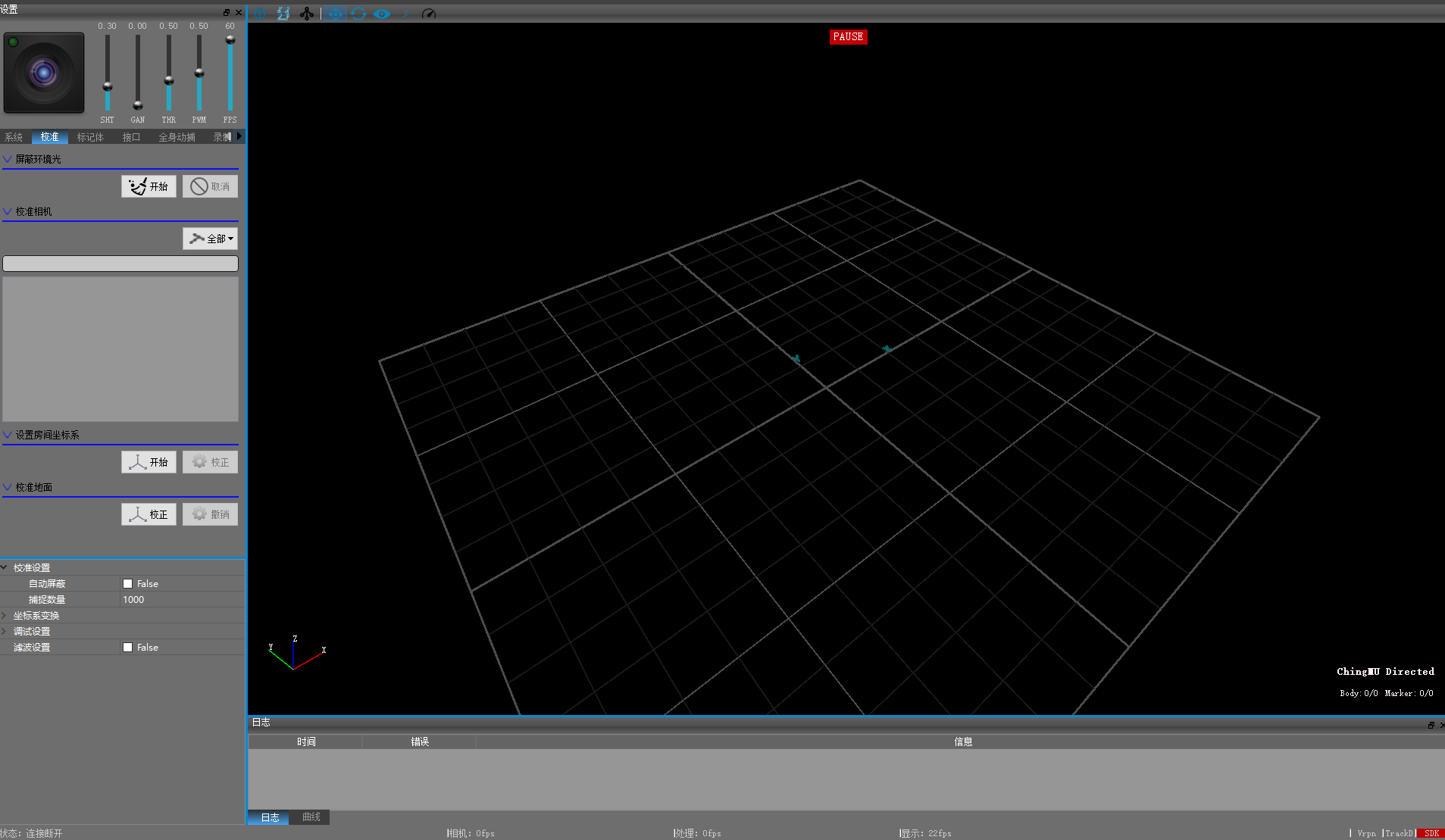Click the 信息 column header
This screenshot has width=1445, height=840.
[x=962, y=742]
